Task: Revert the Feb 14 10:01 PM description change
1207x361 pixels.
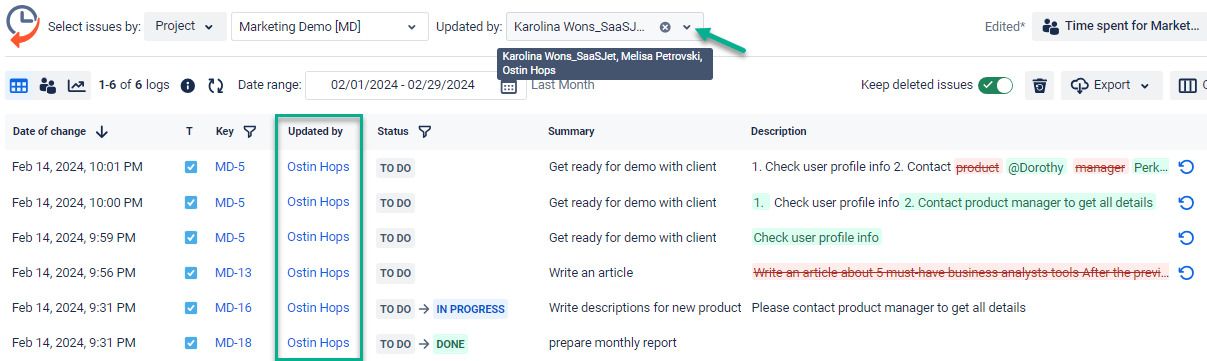Action: coord(1185,168)
